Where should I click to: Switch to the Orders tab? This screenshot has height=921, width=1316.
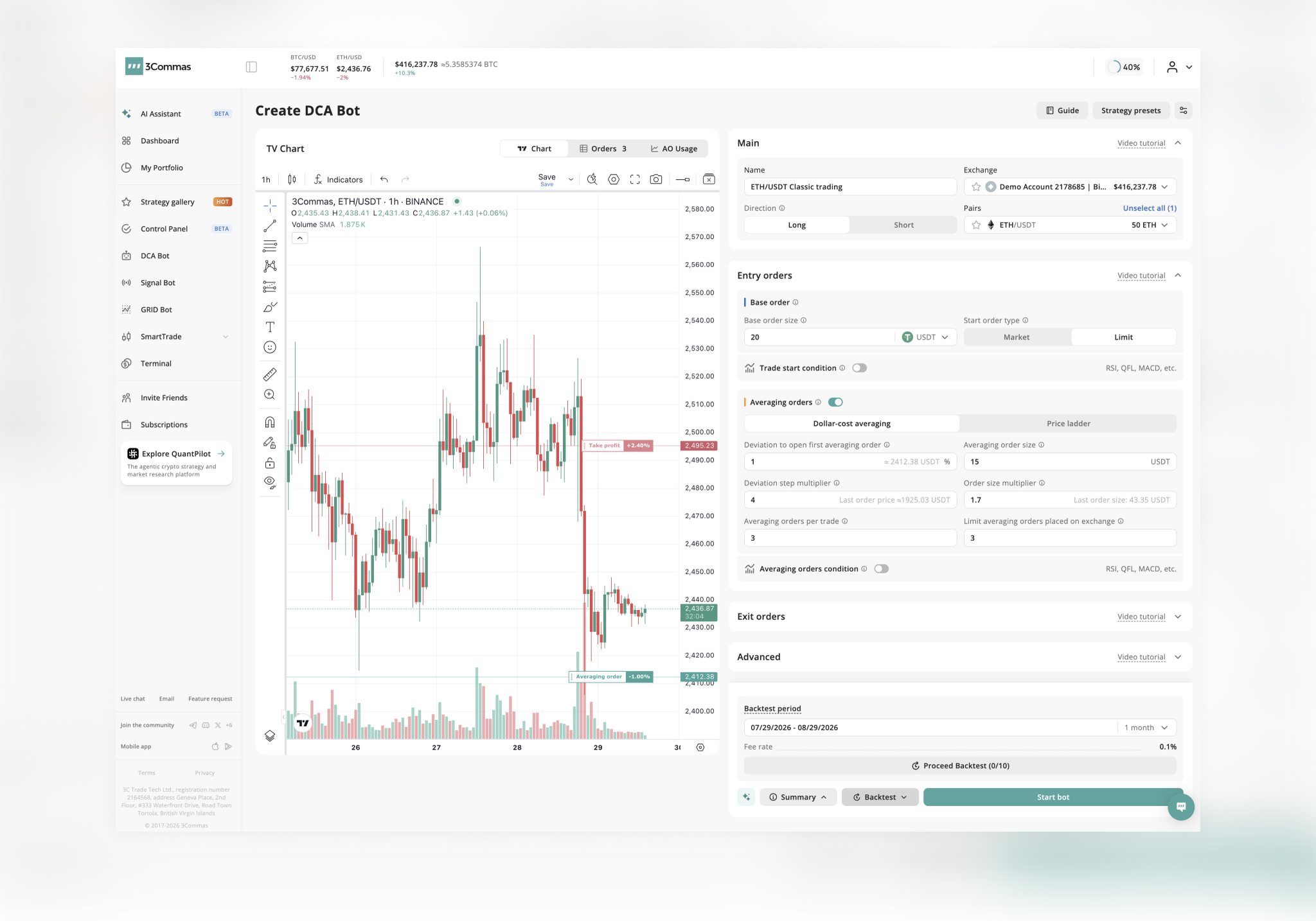click(603, 149)
